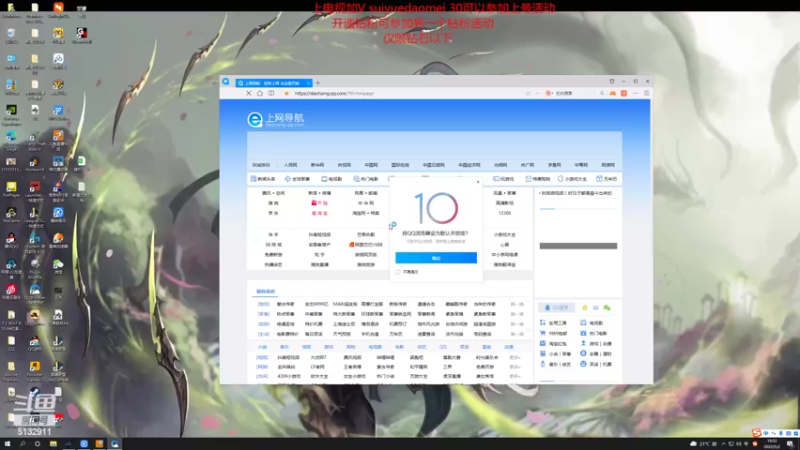This screenshot has width=800, height=450.
Task: Select the 综艺 category tab
Action: (421, 347)
